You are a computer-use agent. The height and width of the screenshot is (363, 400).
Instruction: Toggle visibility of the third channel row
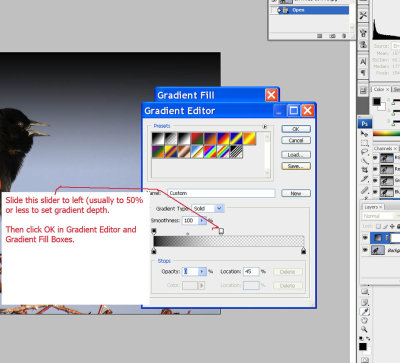pos(375,181)
